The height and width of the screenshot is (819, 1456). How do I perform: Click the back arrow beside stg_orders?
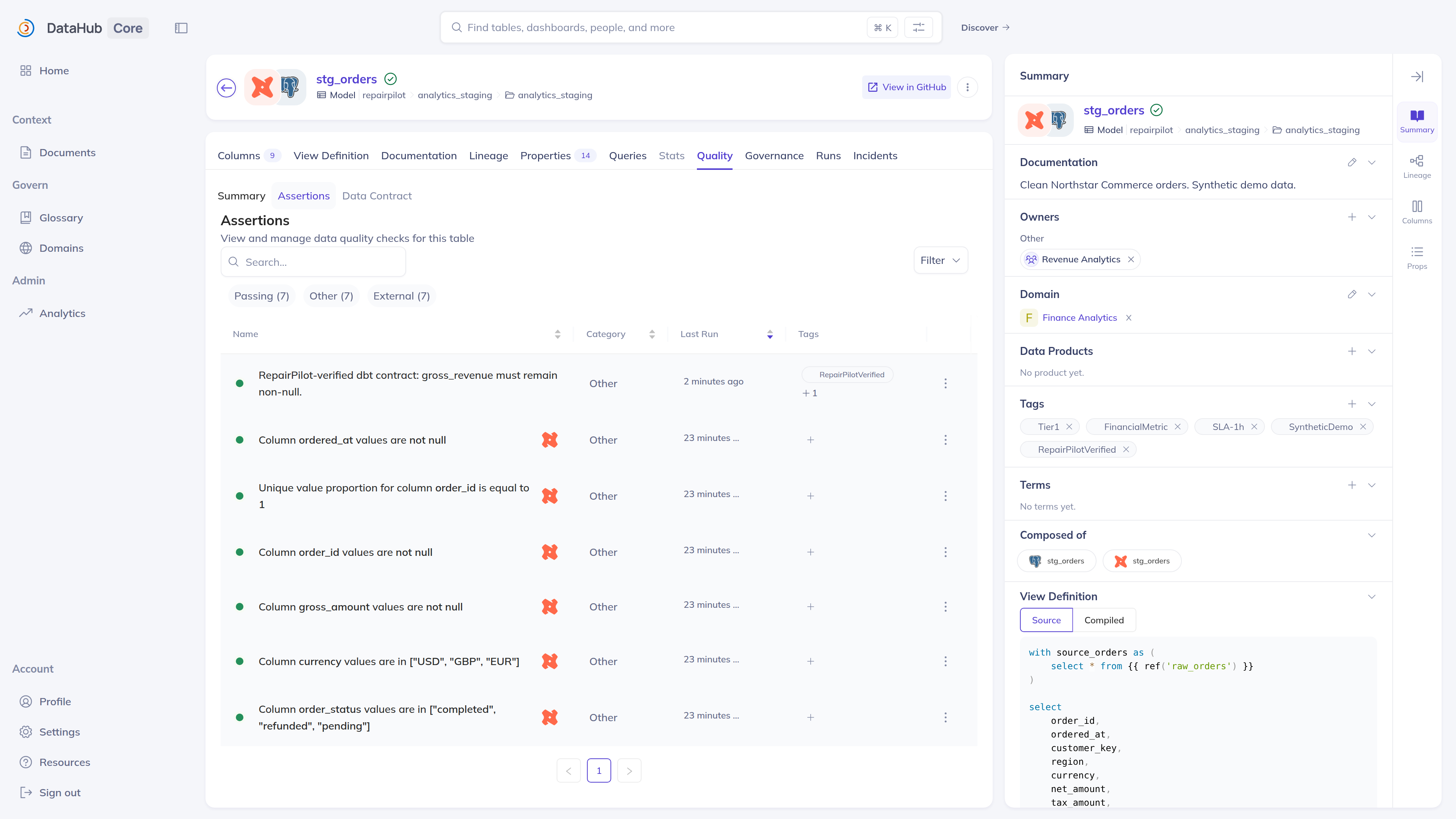pyautogui.click(x=227, y=88)
